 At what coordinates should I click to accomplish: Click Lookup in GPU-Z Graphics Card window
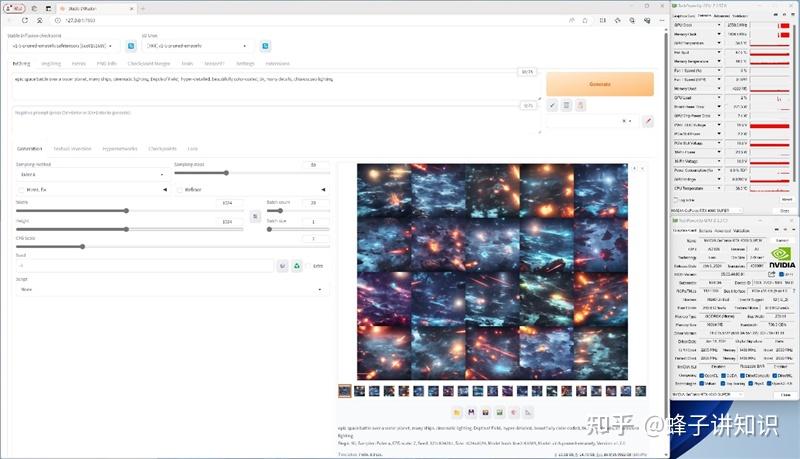coord(782,240)
